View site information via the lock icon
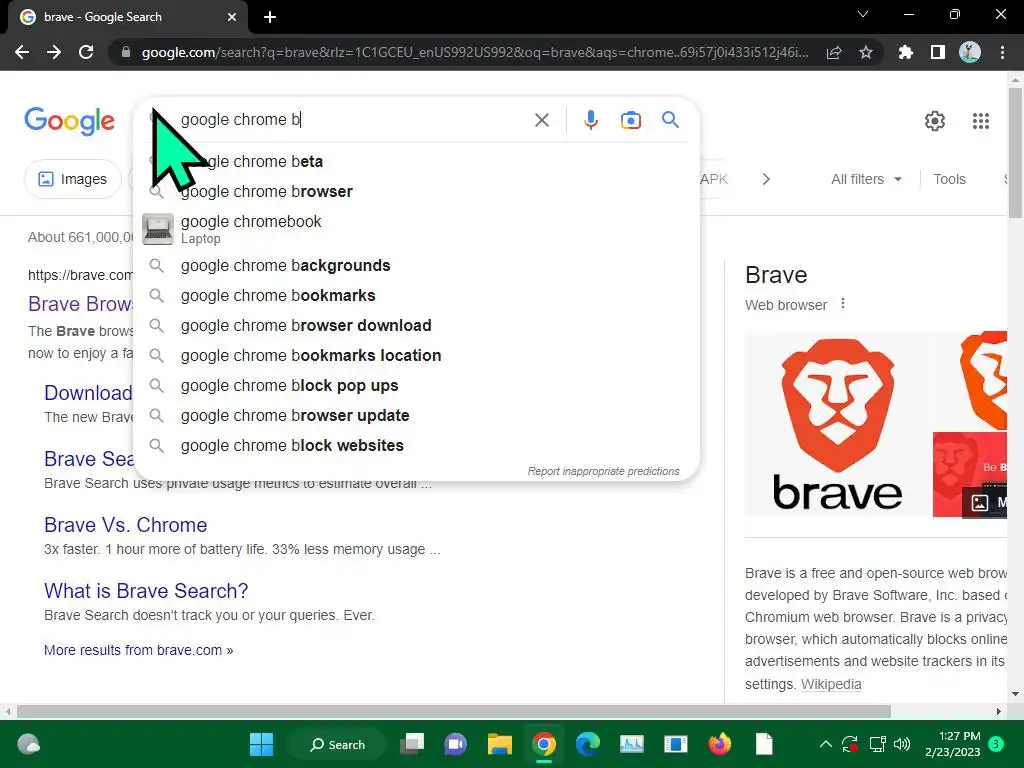Viewport: 1024px width, 768px height. [x=126, y=52]
